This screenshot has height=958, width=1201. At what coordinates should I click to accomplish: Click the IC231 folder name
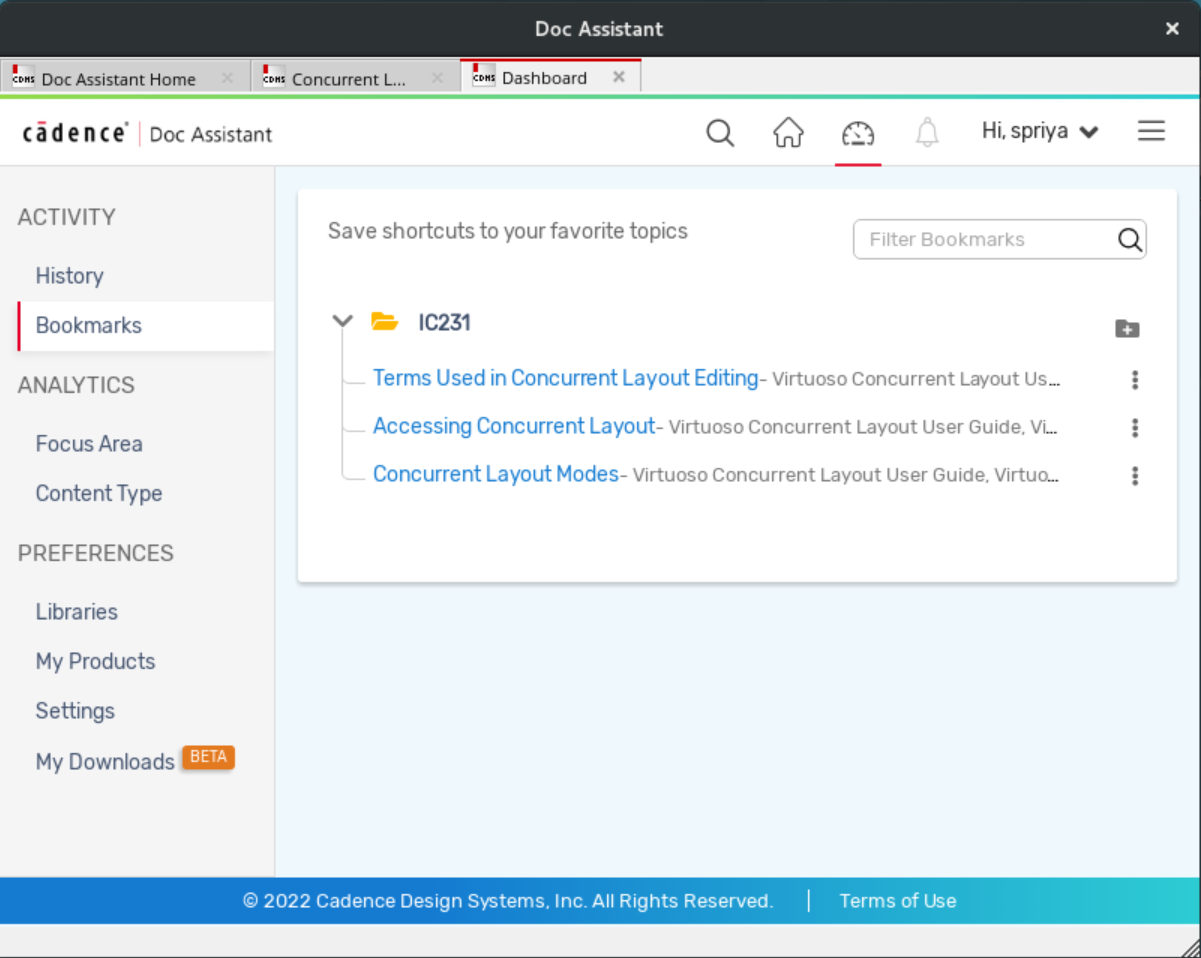[444, 322]
